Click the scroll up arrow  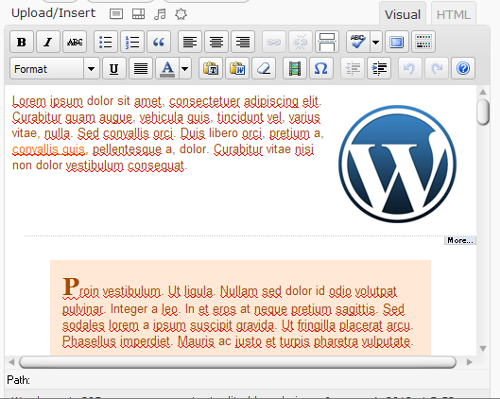(x=483, y=92)
